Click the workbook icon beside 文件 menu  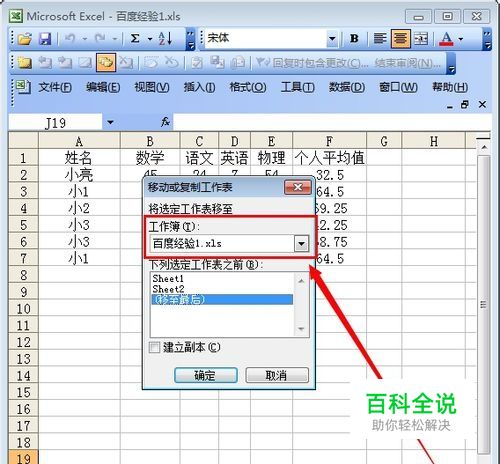pos(23,87)
